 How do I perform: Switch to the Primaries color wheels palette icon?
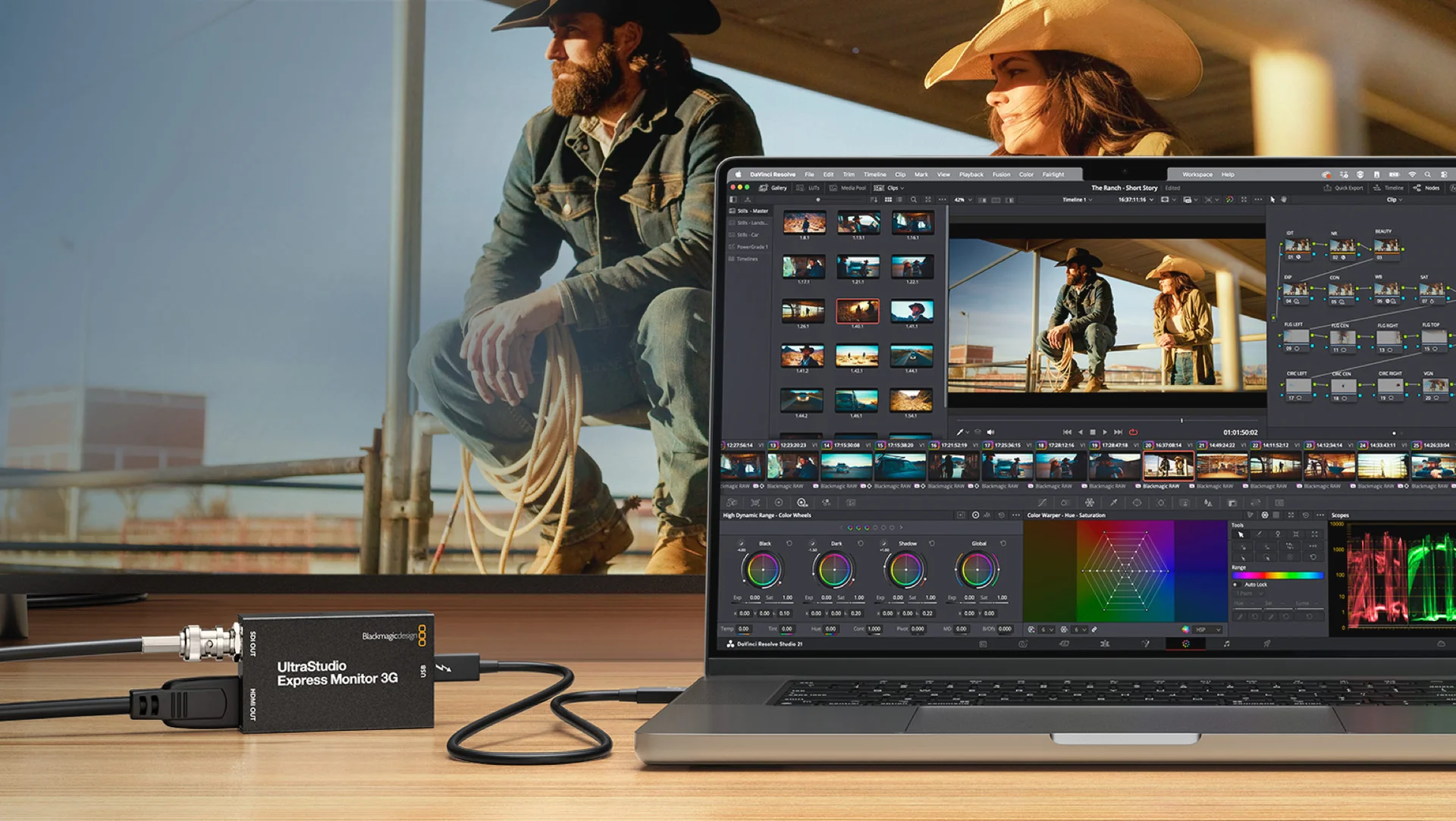coord(779,503)
